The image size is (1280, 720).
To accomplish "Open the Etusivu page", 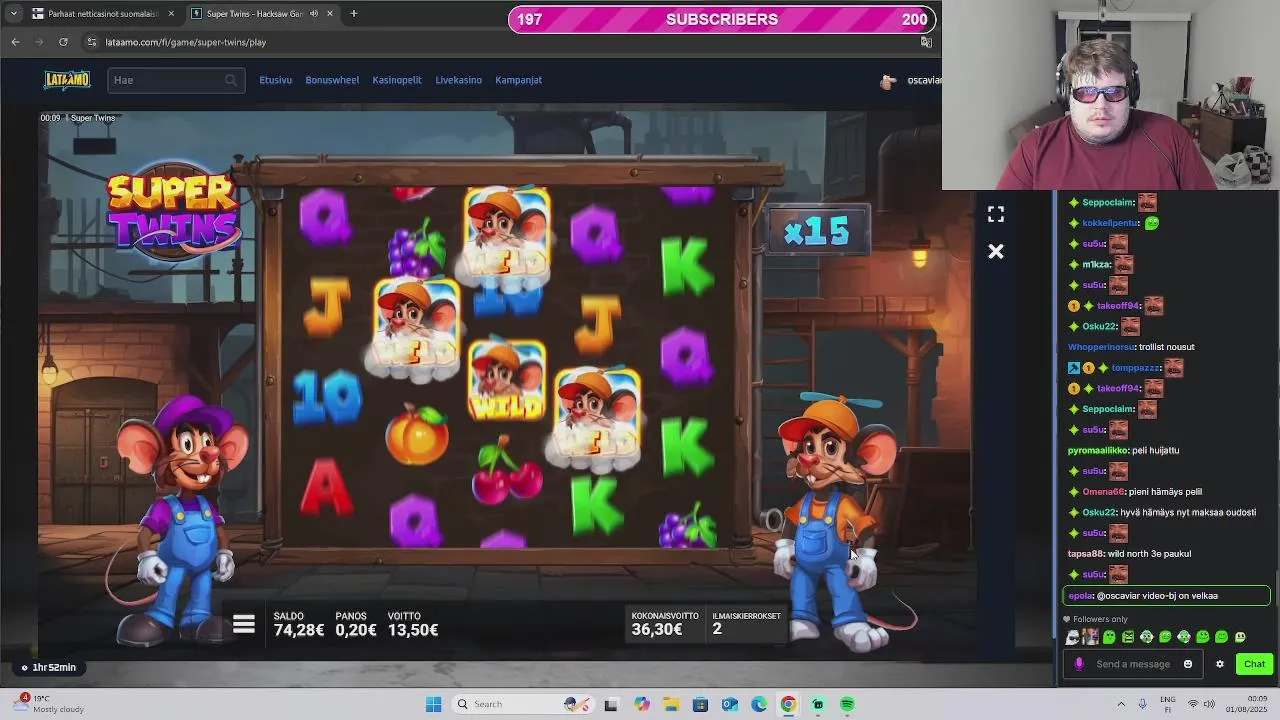I will [x=276, y=80].
